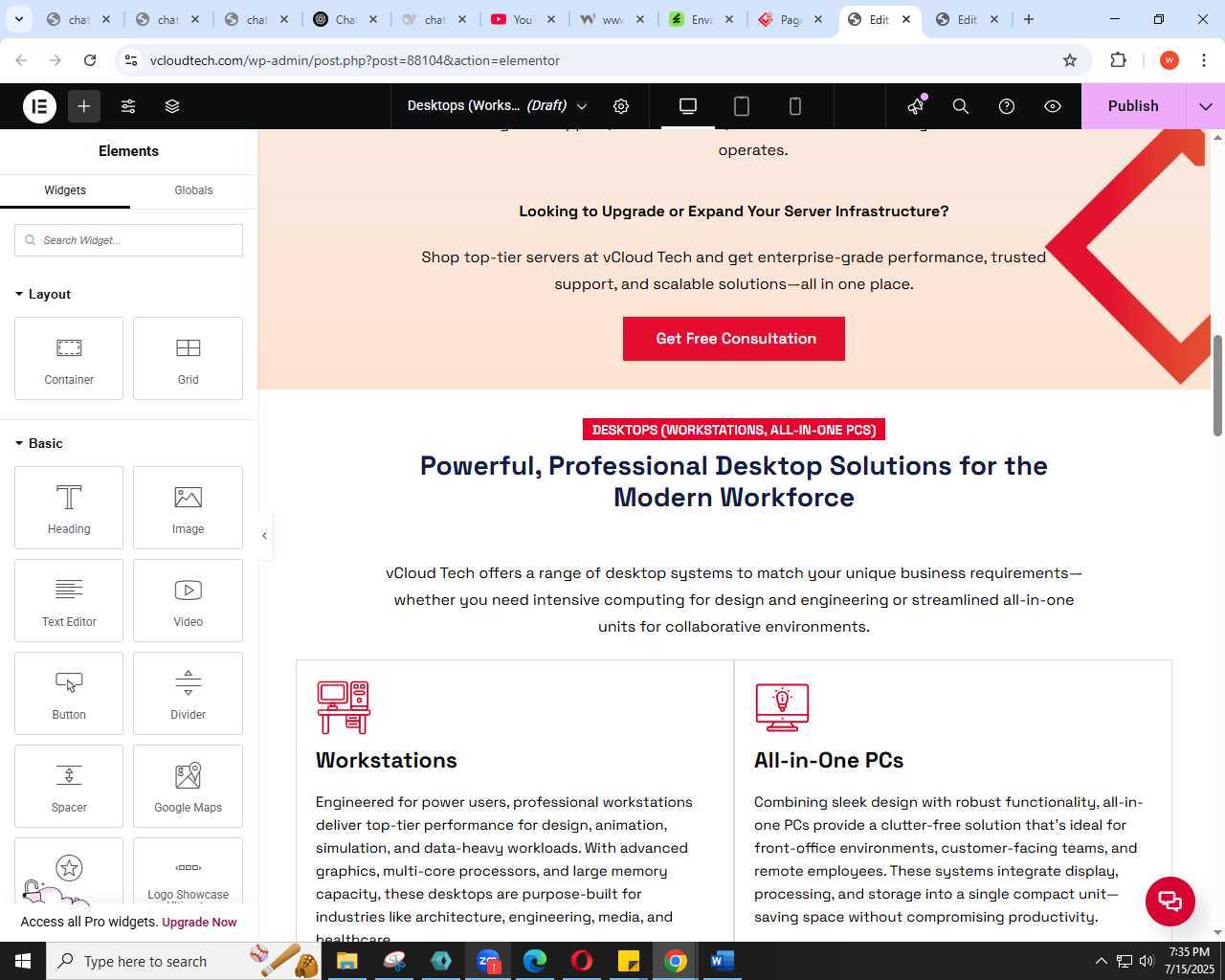This screenshot has height=980, width=1225.
Task: Select the Logo Showcase widget
Action: point(188,871)
